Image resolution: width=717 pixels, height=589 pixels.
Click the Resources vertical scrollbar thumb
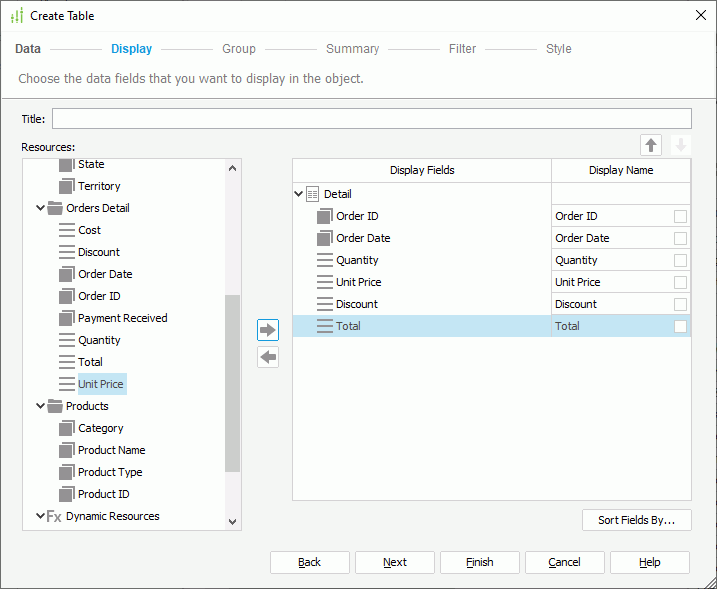(232, 383)
